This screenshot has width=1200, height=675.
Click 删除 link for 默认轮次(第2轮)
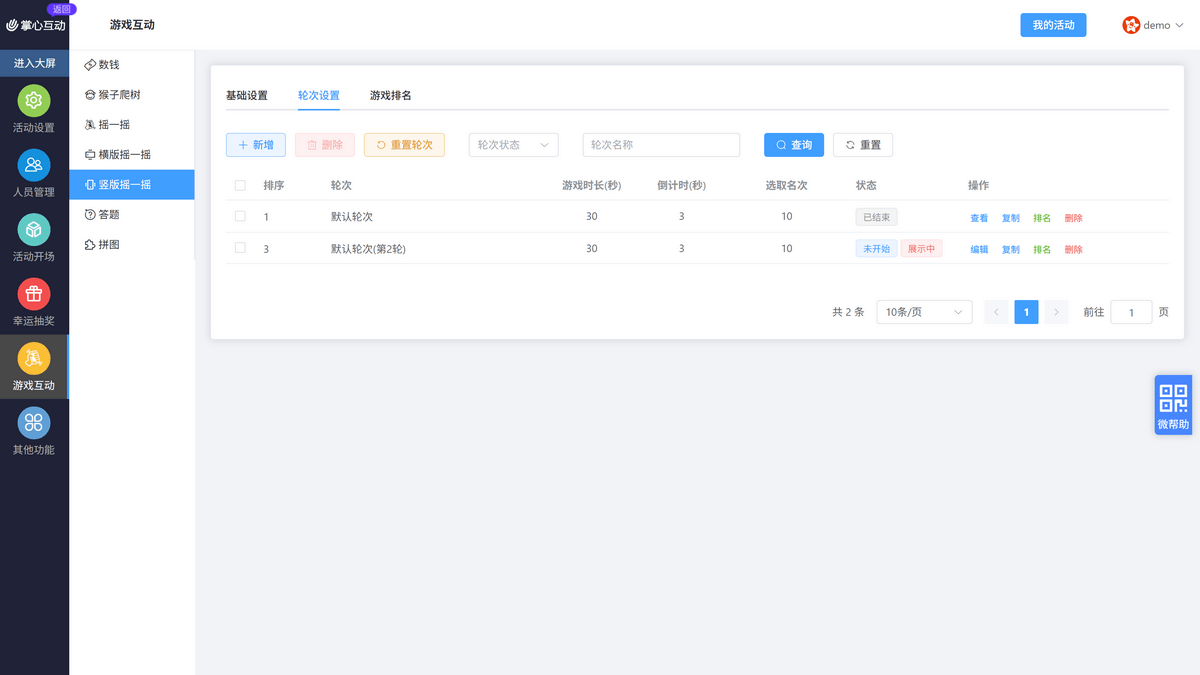1073,250
